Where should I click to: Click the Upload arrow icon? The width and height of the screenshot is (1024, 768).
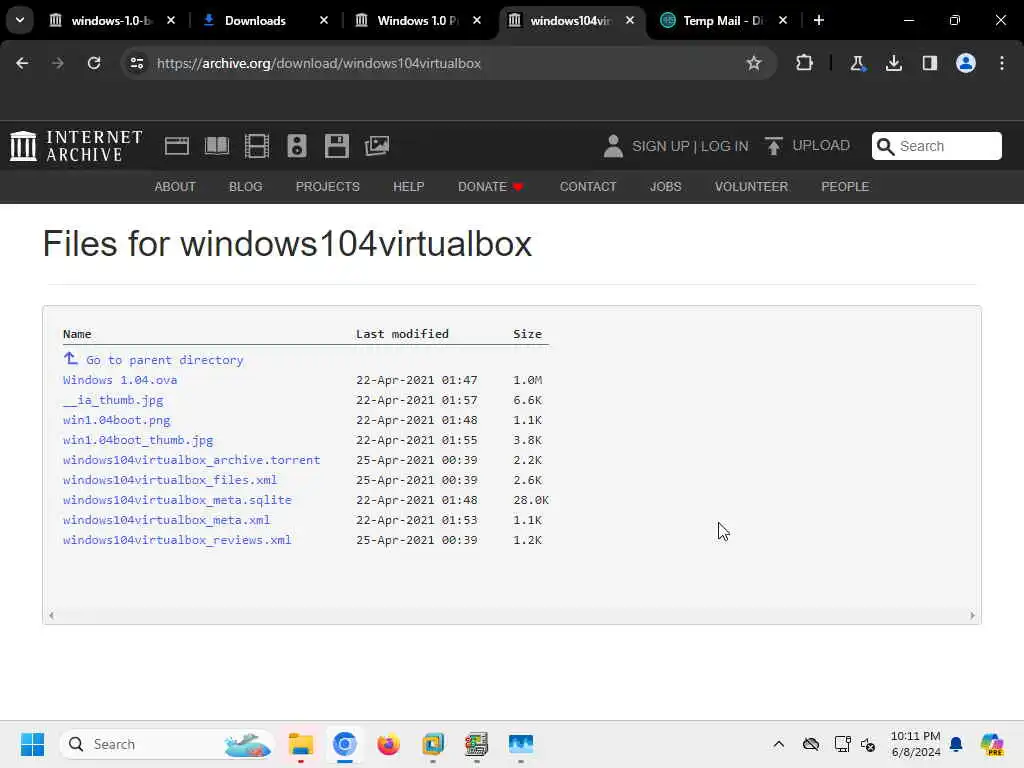pyautogui.click(x=773, y=146)
